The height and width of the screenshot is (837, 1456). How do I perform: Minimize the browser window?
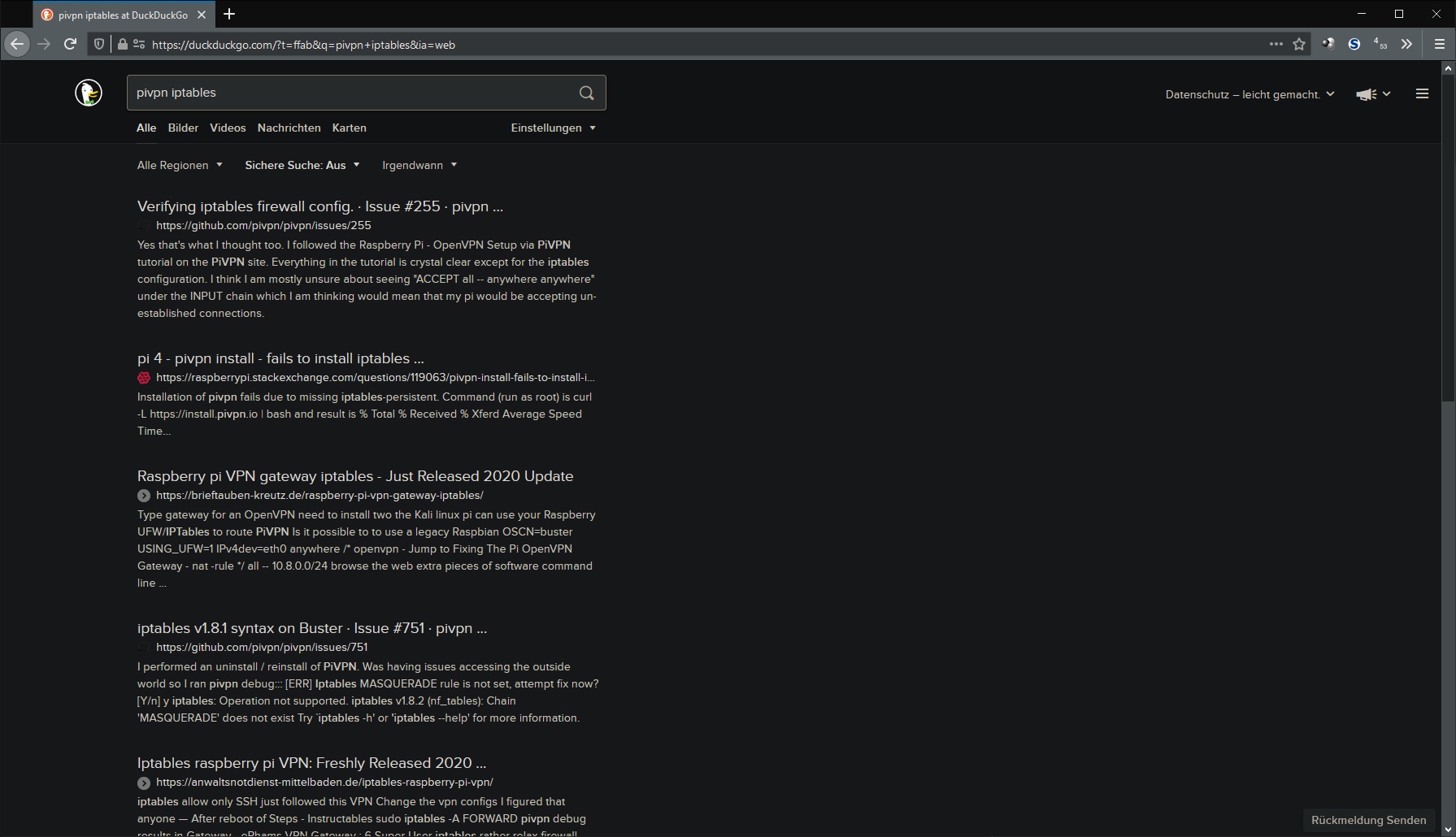click(x=1362, y=14)
